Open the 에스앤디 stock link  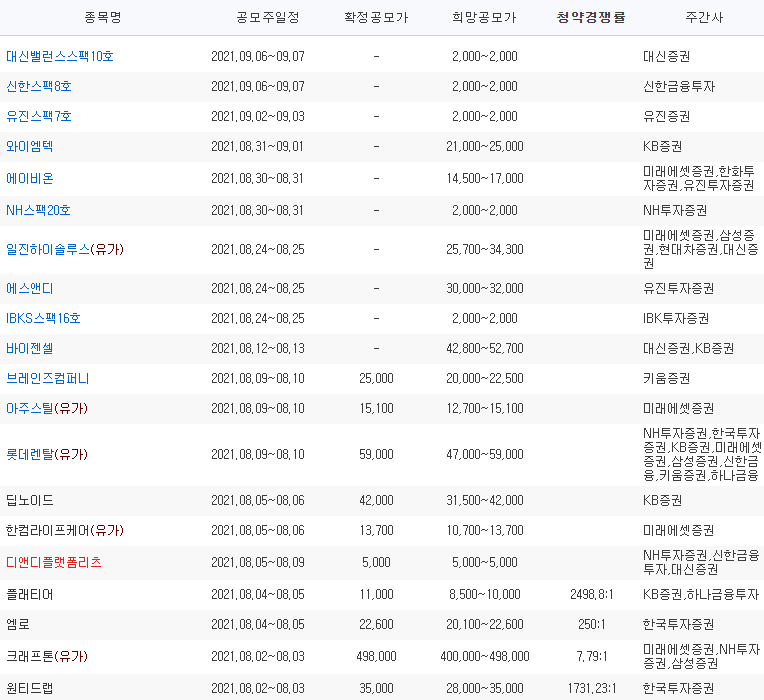pos(29,289)
